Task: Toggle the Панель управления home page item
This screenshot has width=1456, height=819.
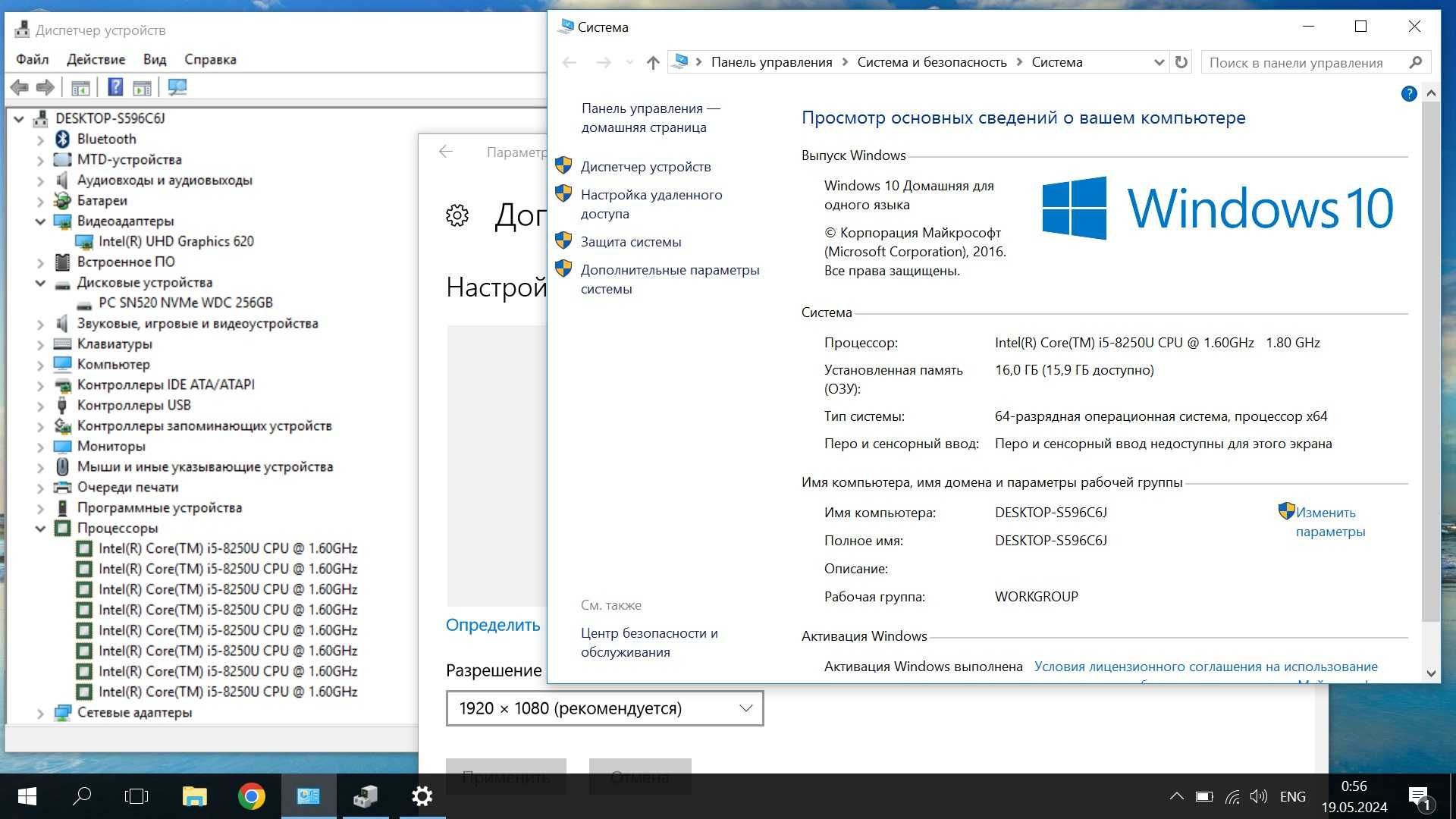Action: 650,117
